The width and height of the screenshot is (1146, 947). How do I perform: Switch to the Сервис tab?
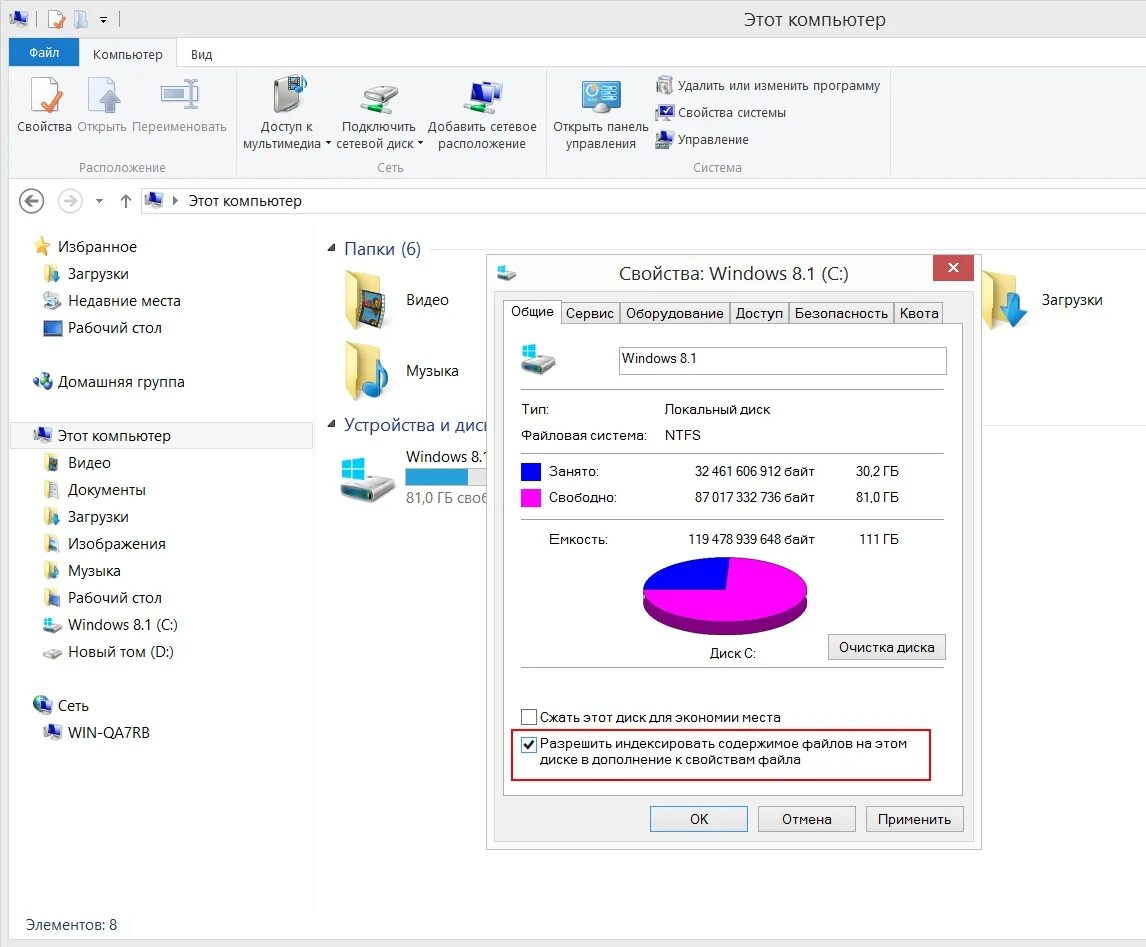coord(590,313)
